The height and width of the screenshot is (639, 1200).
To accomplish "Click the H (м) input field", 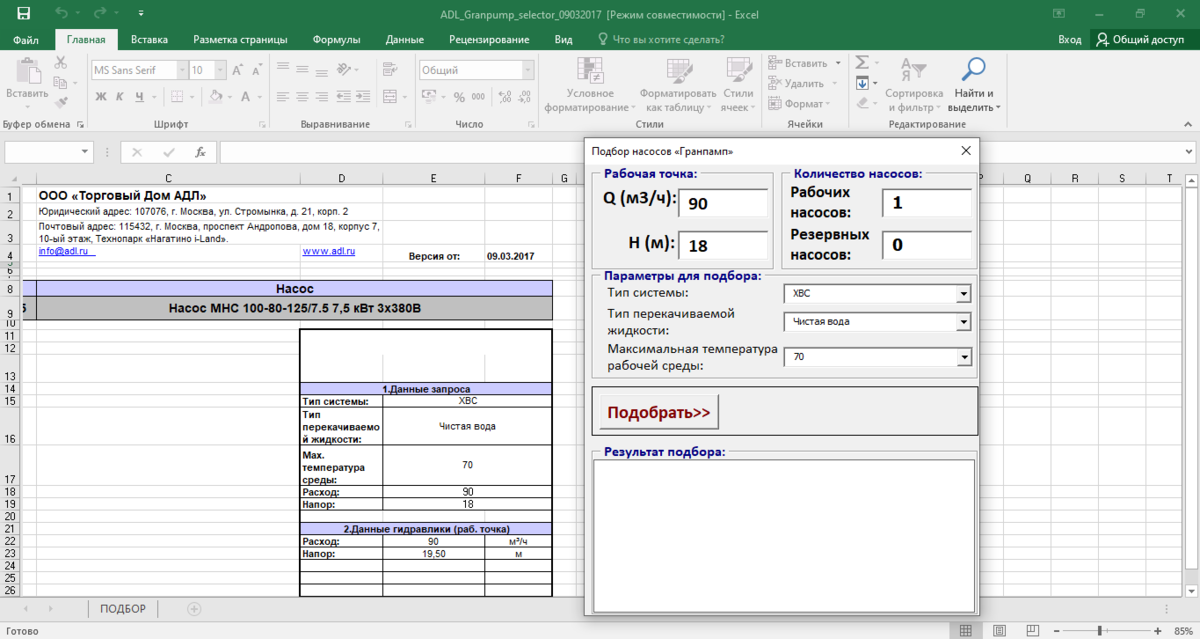I will 724,245.
